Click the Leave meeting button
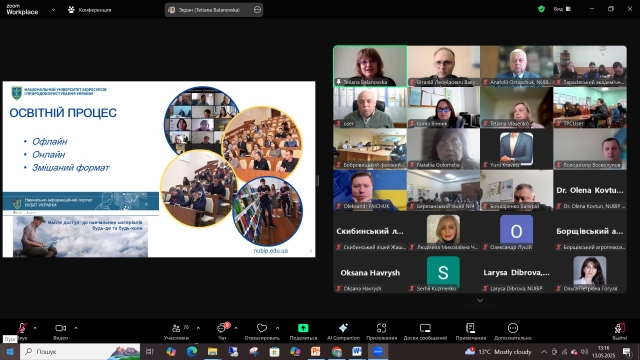The height and width of the screenshot is (360, 640). point(619,331)
